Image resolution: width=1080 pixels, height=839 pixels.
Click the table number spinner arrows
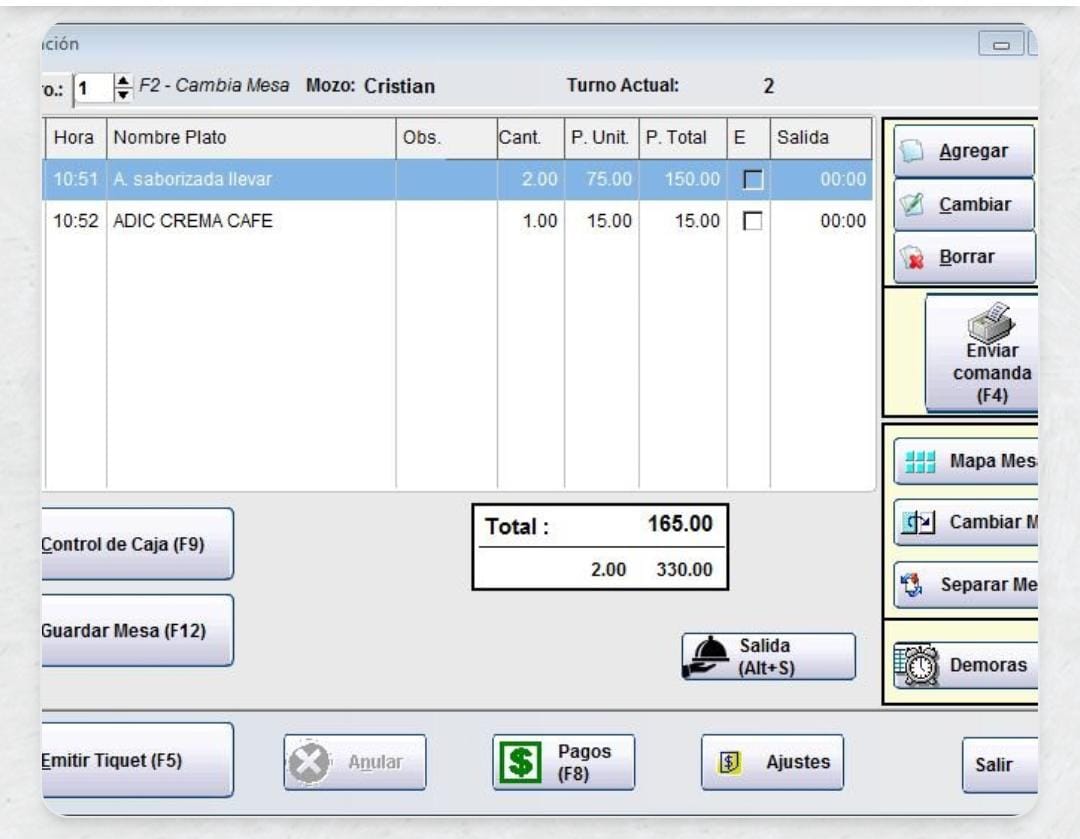point(123,87)
